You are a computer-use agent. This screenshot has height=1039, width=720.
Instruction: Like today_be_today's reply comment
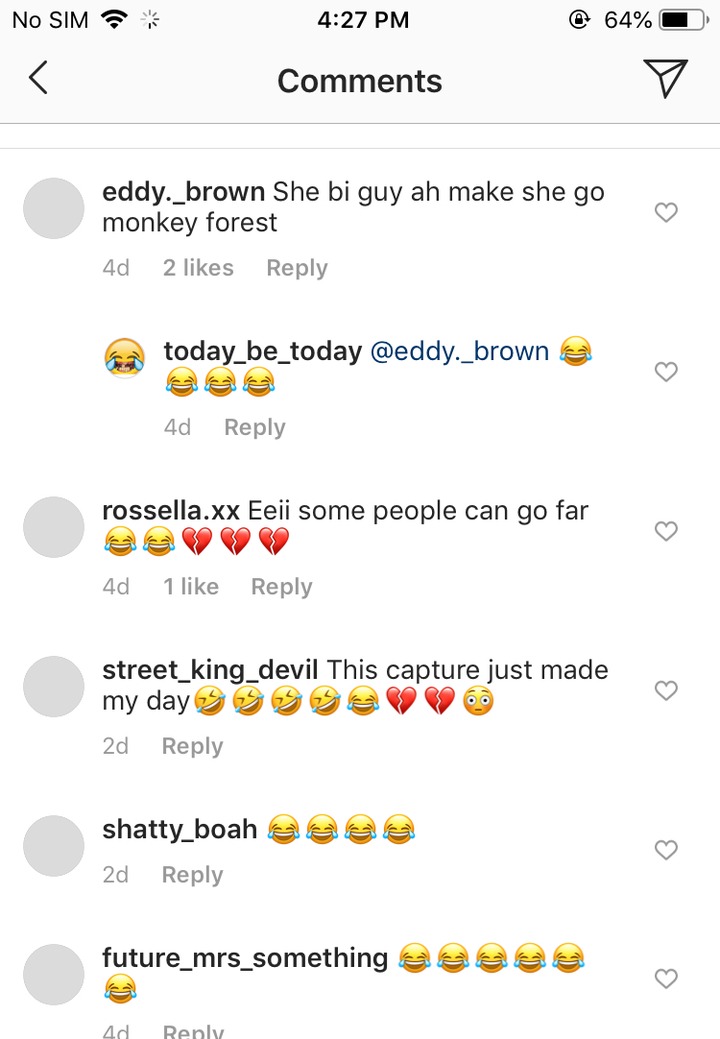pyautogui.click(x=666, y=371)
